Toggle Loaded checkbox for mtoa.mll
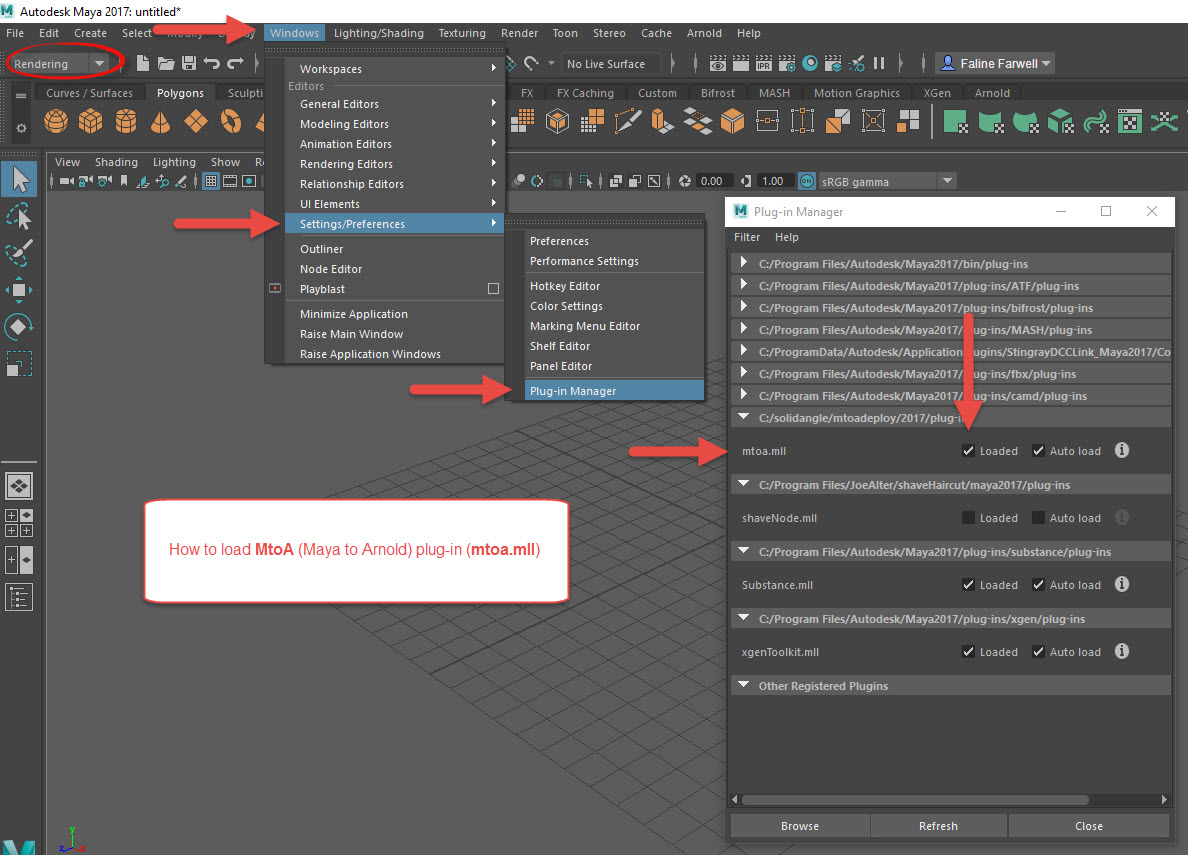This screenshot has width=1188, height=855. coord(968,451)
